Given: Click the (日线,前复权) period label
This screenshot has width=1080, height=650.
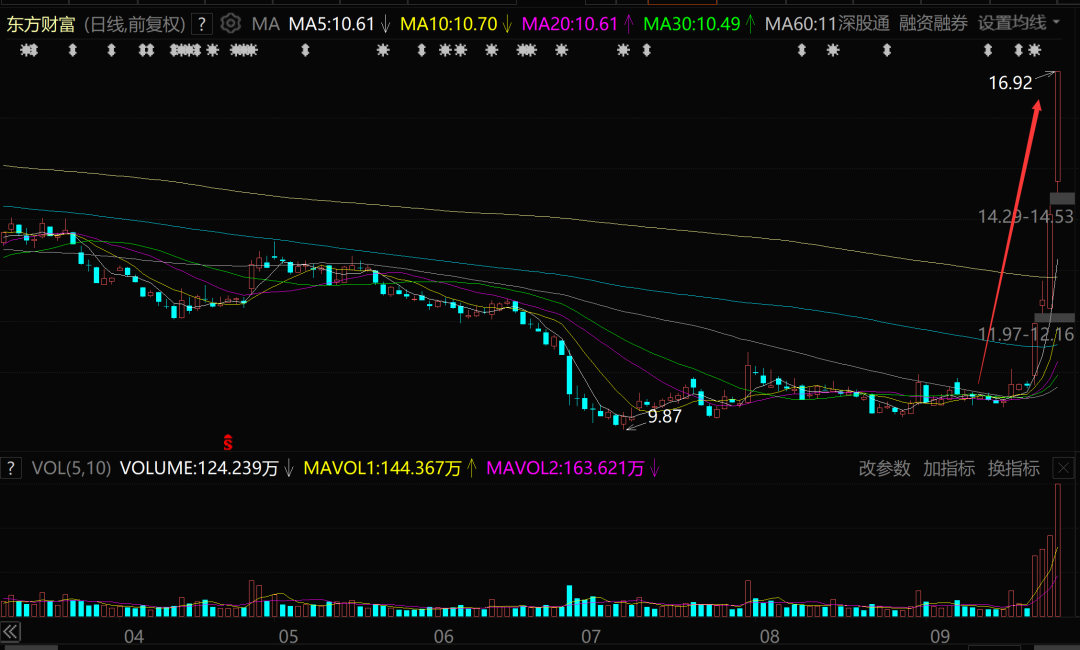Looking at the screenshot, I should (135, 24).
